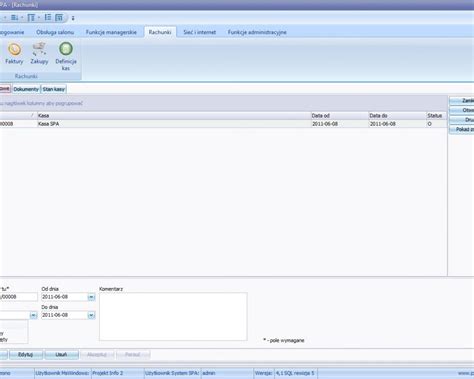474x379 pixels.
Task: Sort by Status column header
Action: (x=436, y=116)
